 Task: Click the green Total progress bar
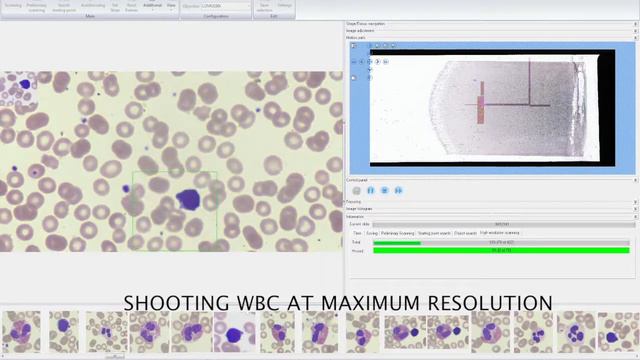501,242
